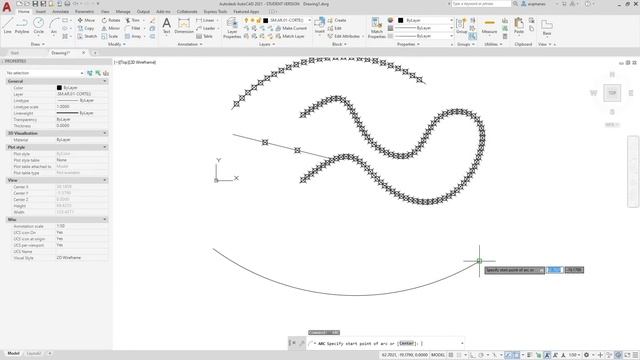
Task: Open the AutoCAD application menu logo
Action: [x=7, y=7]
